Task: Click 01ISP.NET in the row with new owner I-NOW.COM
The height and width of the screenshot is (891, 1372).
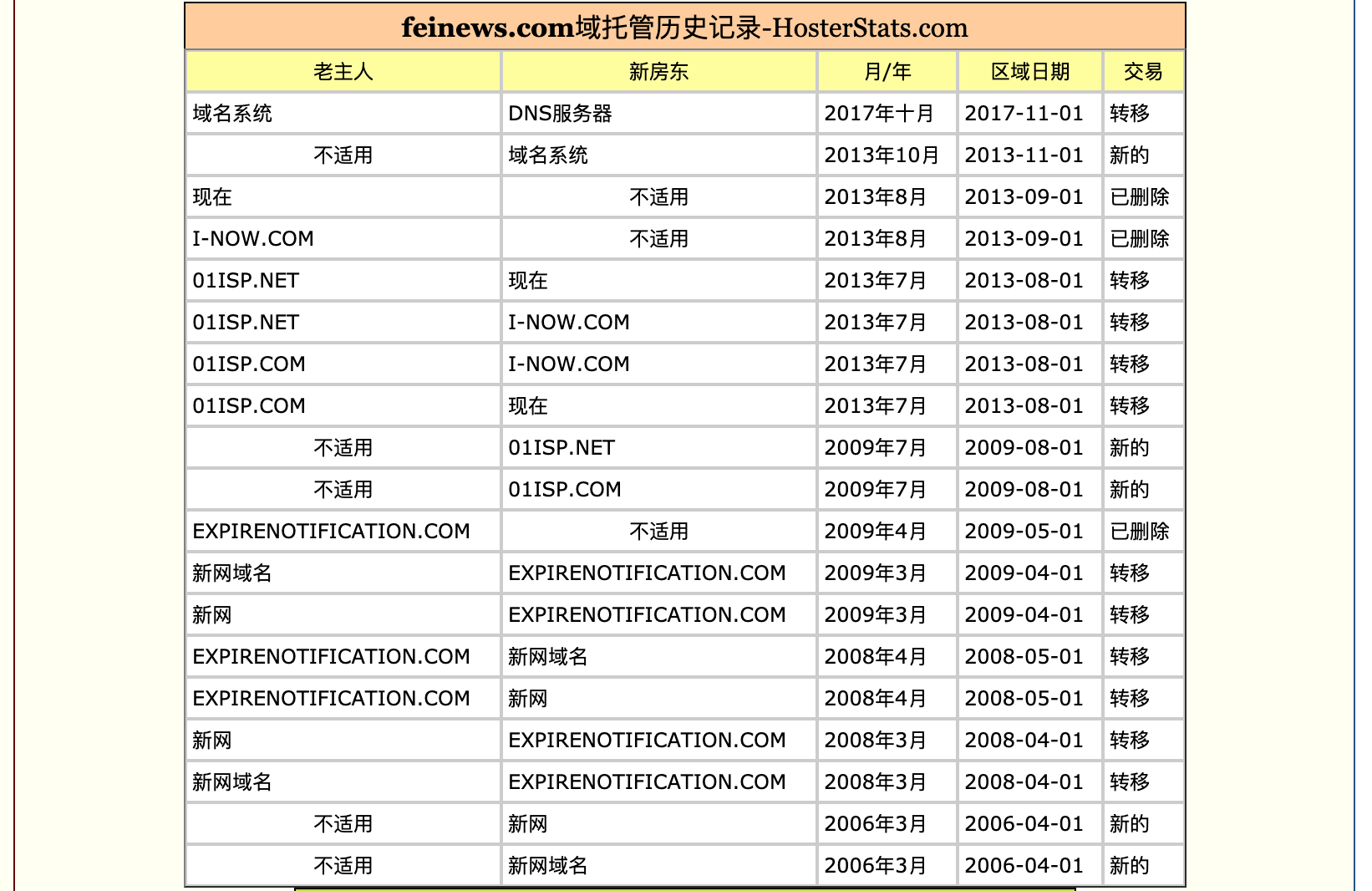Action: (x=246, y=323)
